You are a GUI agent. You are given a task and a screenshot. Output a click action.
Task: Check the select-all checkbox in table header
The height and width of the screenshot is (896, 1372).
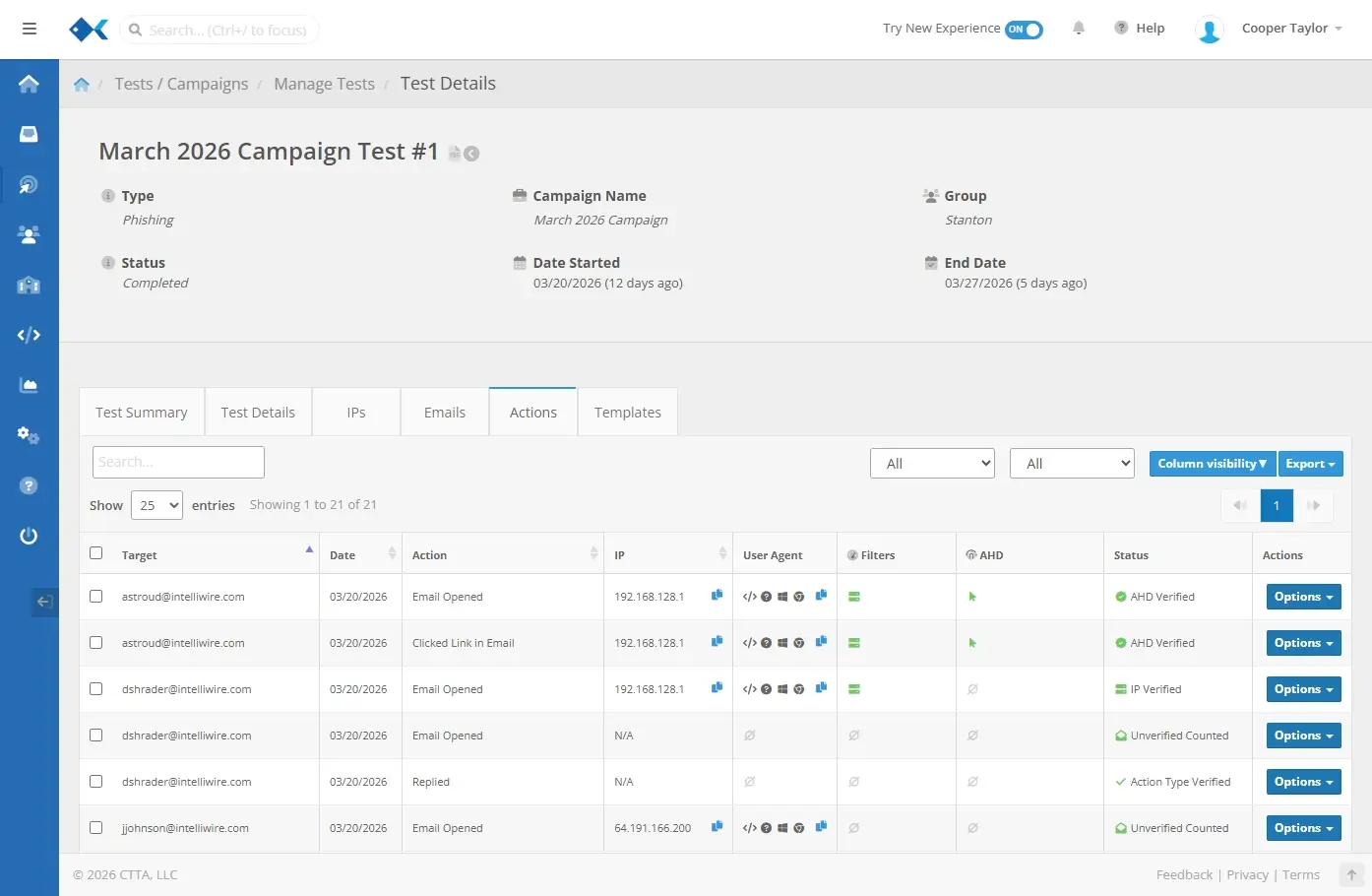coord(96,553)
